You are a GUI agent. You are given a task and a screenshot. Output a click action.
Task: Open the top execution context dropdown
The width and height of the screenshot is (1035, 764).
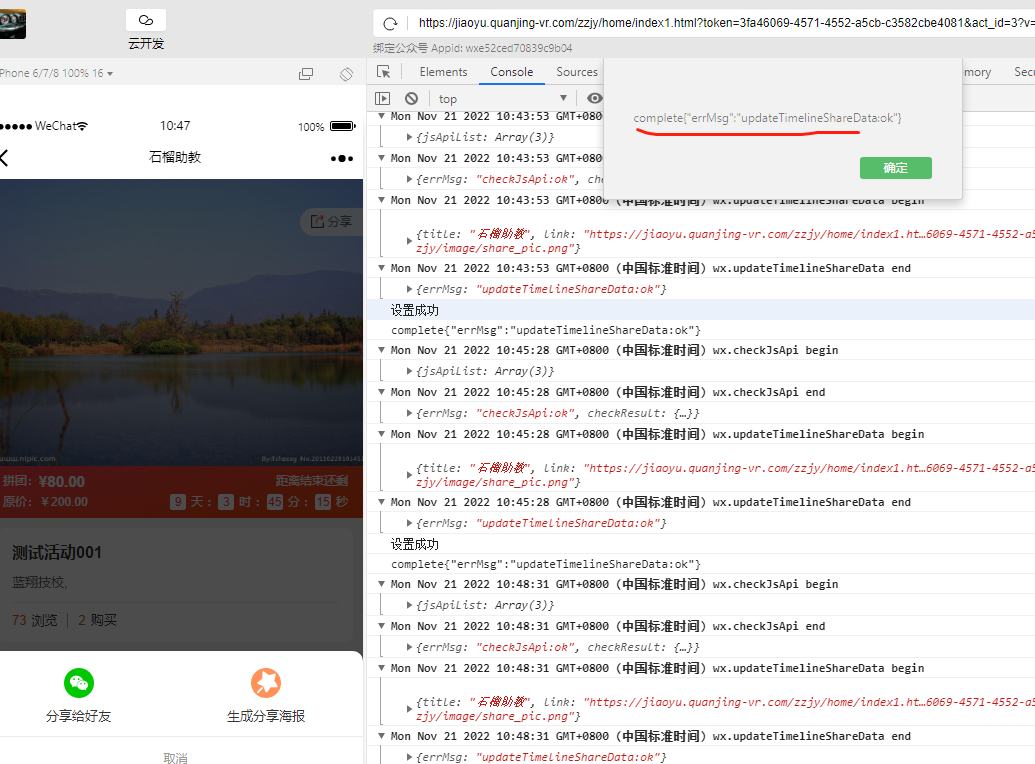[502, 98]
